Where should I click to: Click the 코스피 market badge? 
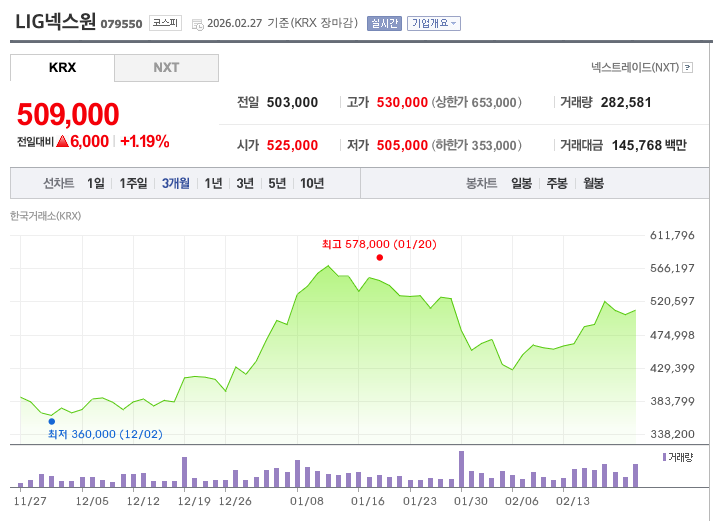pos(166,23)
